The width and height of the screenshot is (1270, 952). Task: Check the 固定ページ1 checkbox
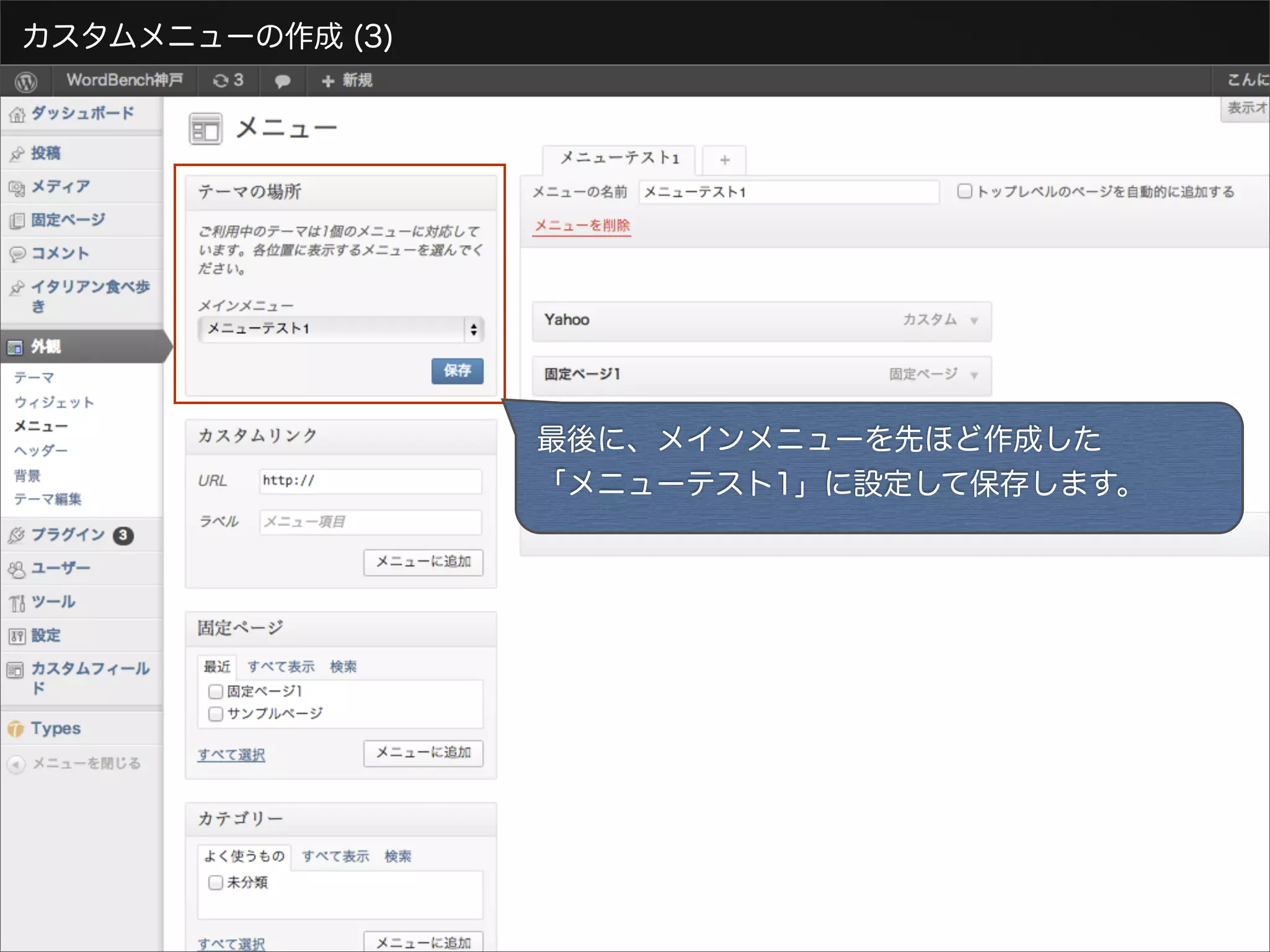215,692
